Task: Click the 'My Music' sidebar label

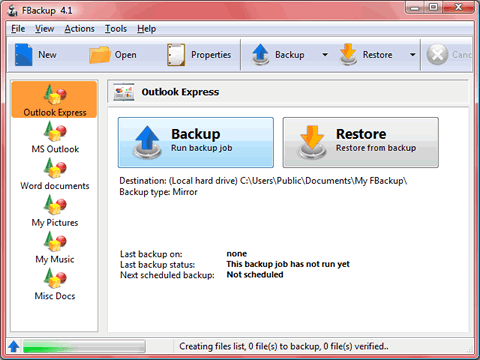Action: (55, 259)
